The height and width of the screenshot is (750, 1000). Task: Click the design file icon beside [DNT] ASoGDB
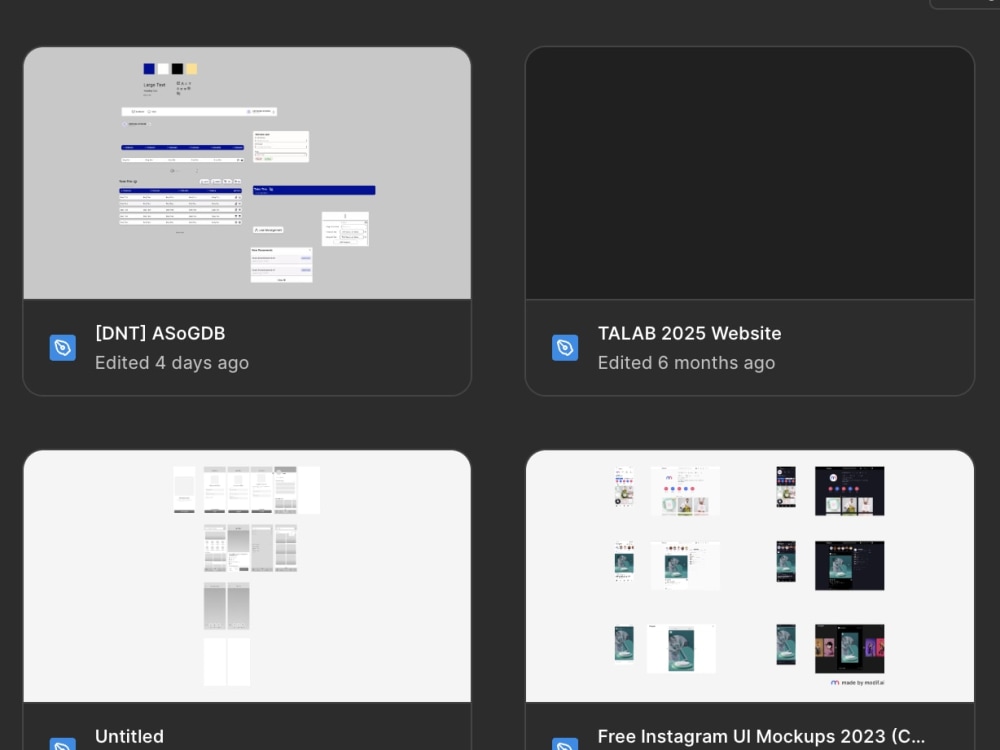tap(62, 348)
